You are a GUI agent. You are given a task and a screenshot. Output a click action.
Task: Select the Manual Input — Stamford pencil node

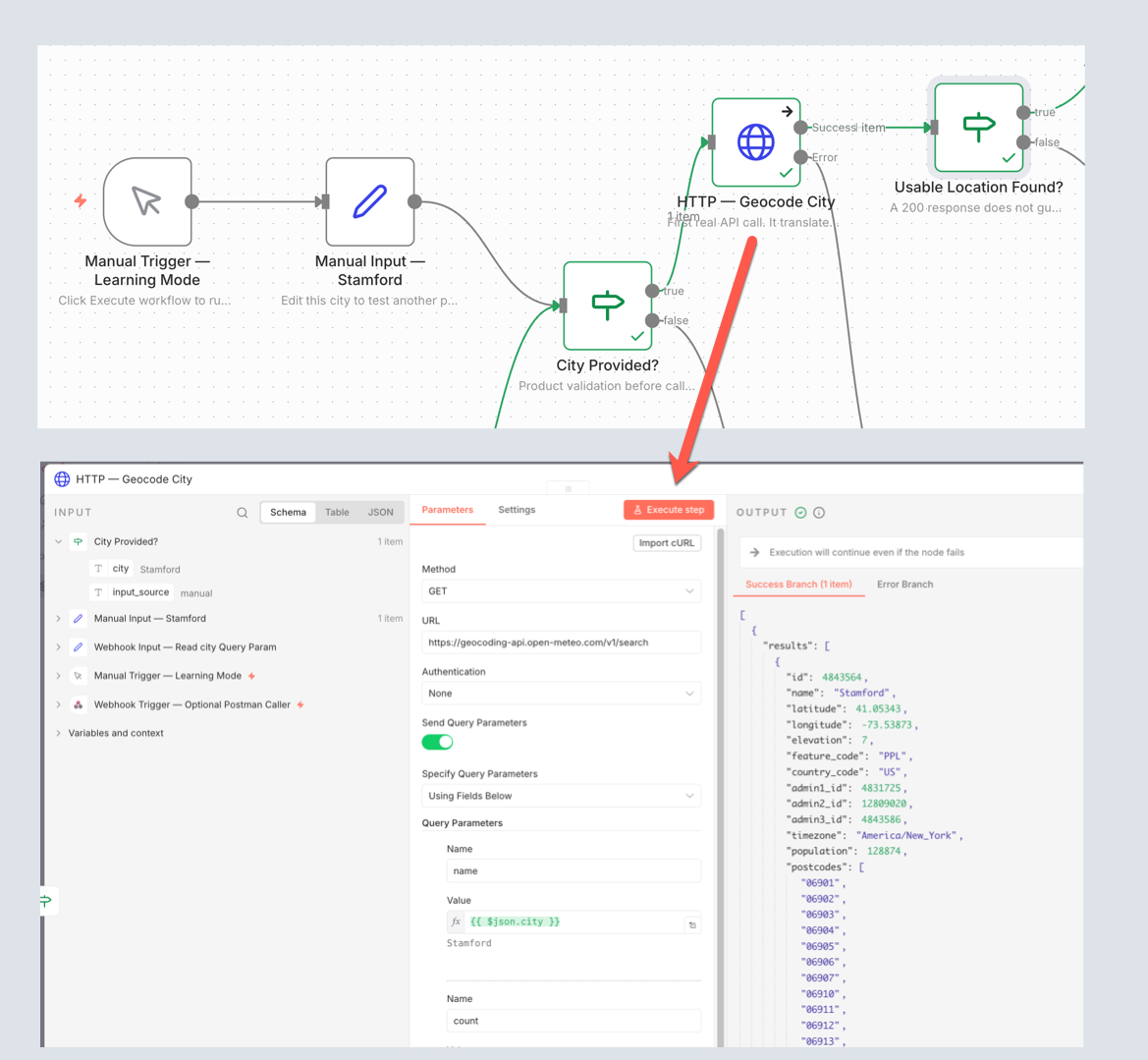click(x=369, y=201)
